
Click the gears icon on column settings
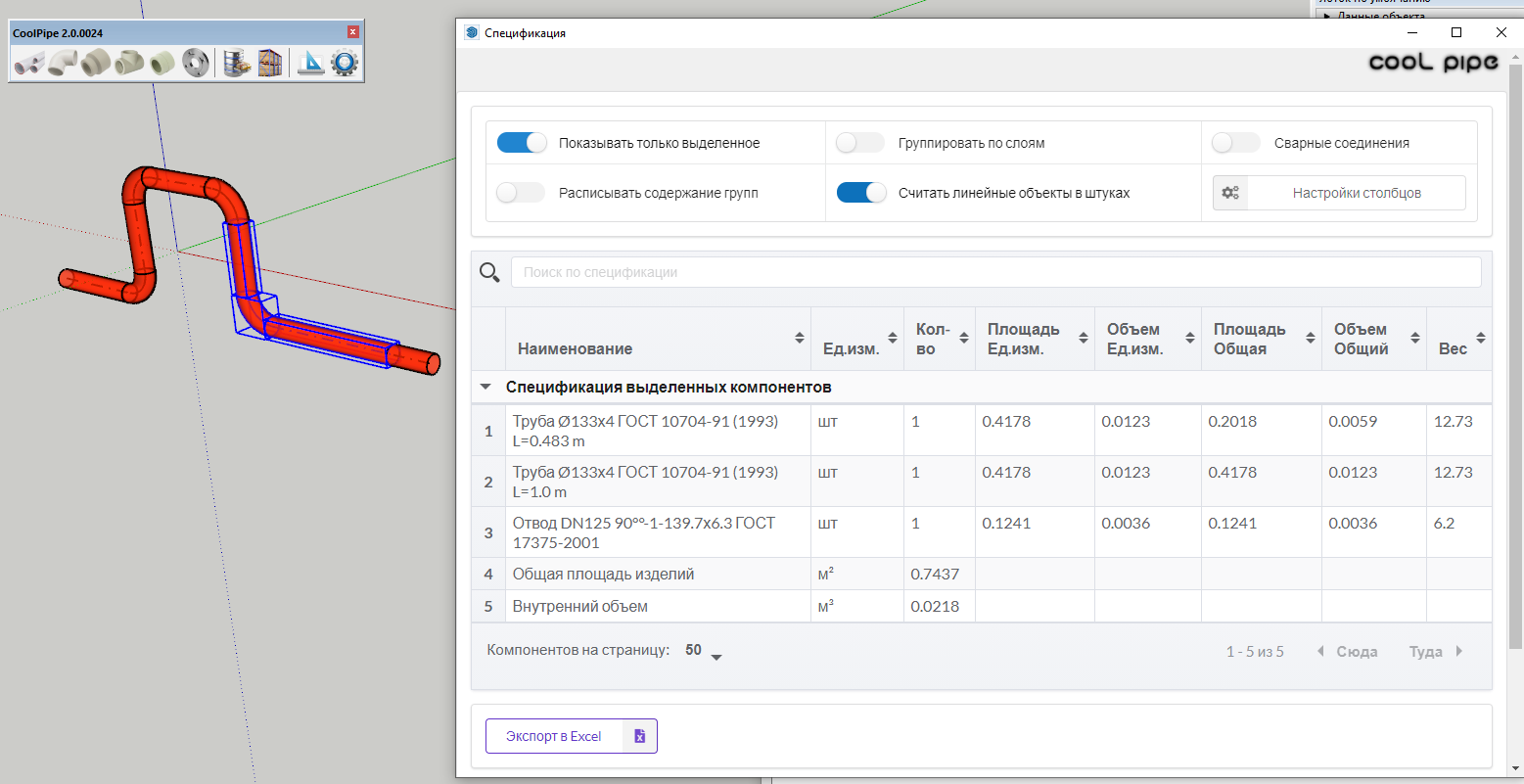pos(1230,193)
